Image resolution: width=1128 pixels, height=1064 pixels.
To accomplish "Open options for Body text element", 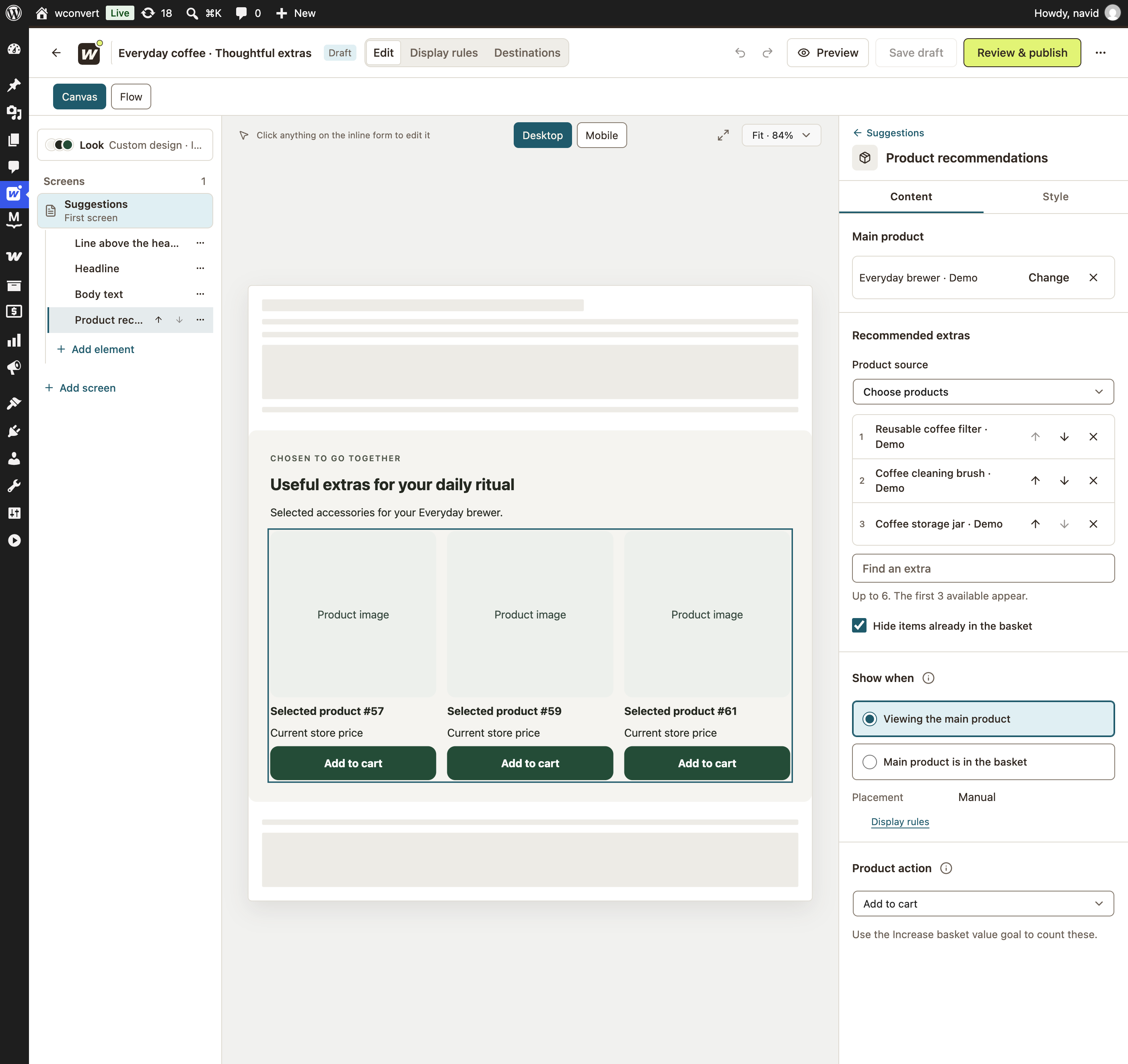I will [200, 294].
